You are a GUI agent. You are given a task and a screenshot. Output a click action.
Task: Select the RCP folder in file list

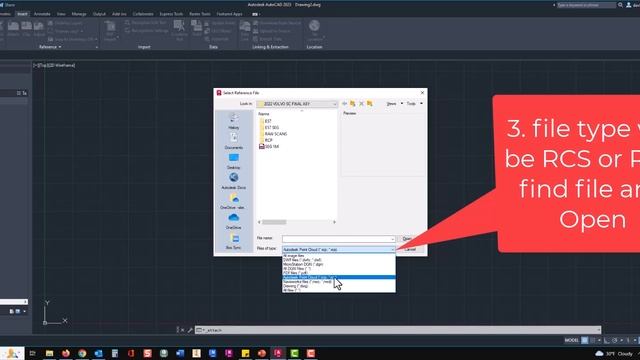pos(266,140)
